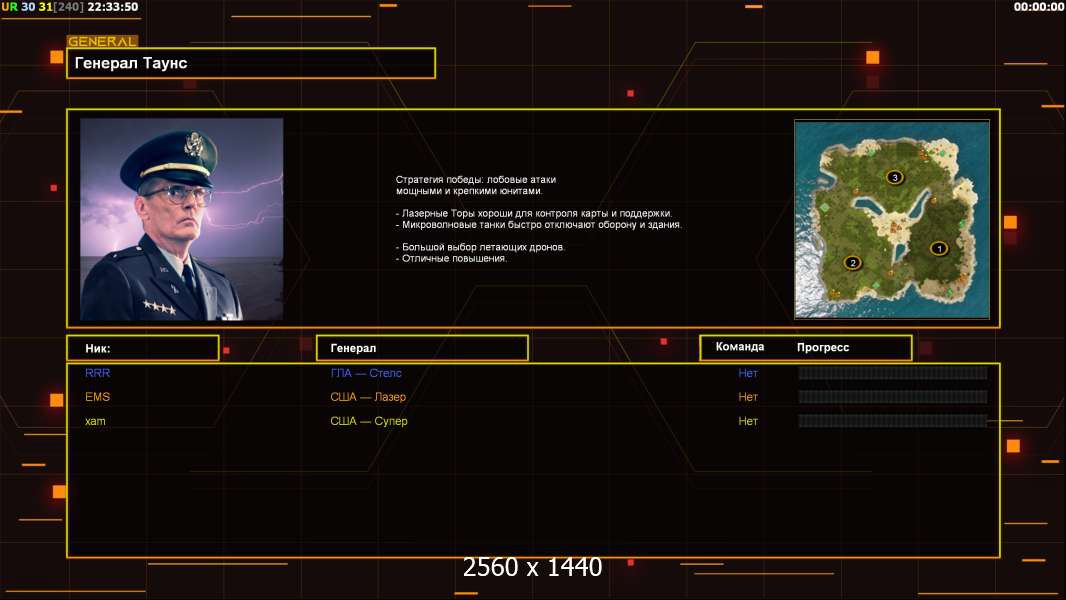The height and width of the screenshot is (600, 1066).
Task: Select player name RRR
Action: [97, 373]
